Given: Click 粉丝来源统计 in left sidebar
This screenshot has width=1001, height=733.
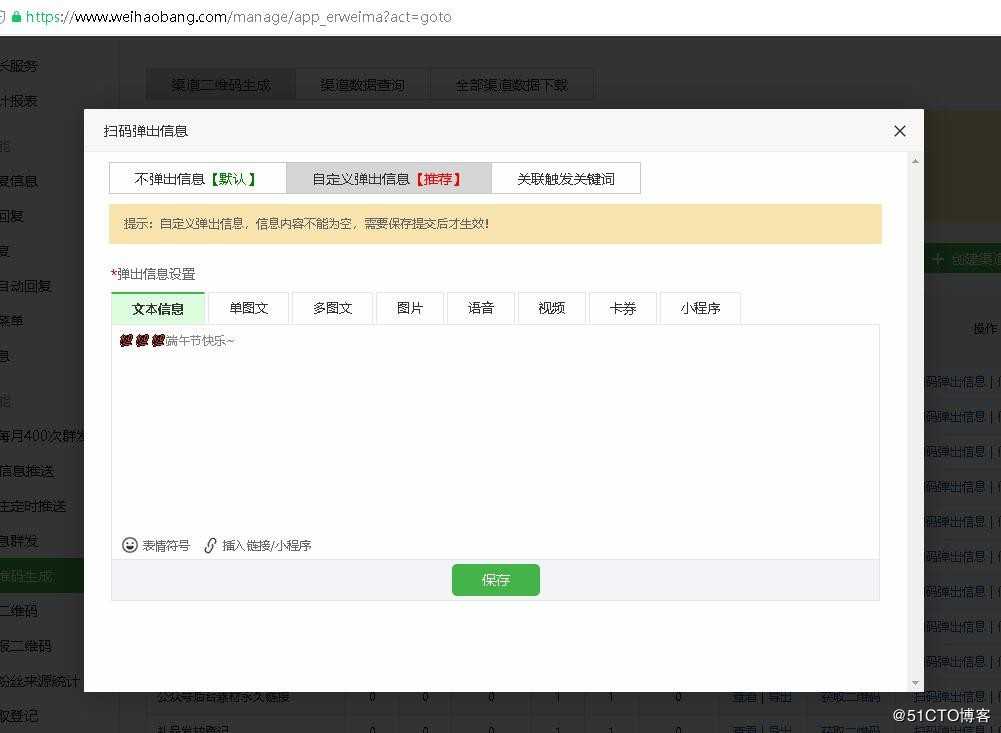Looking at the screenshot, I should [40, 681].
